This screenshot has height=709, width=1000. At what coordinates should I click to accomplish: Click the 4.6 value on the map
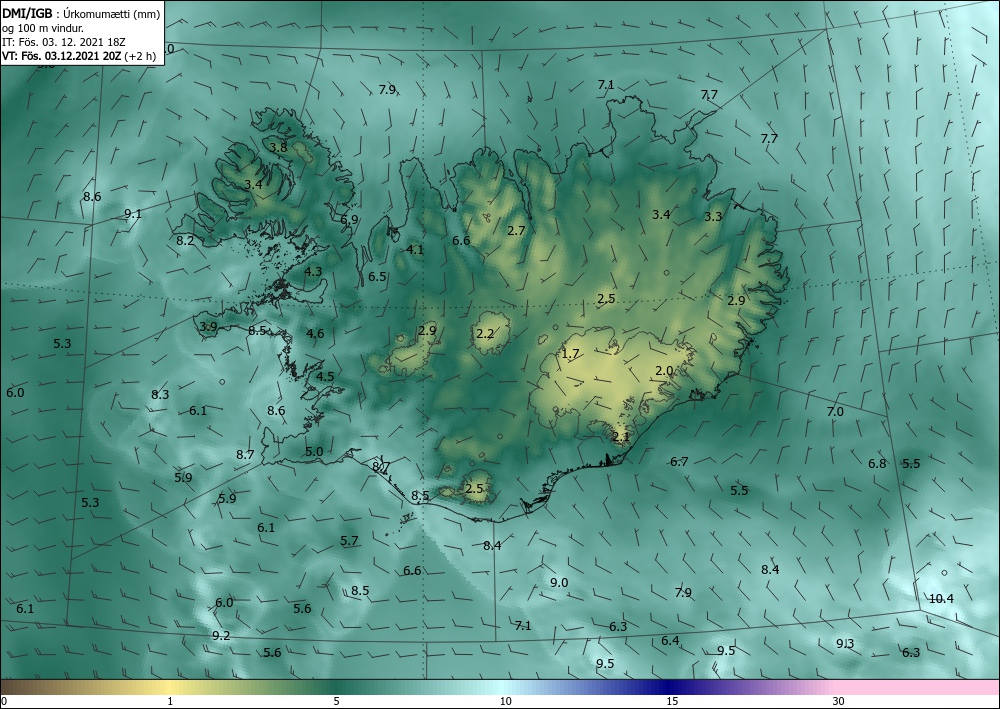[x=315, y=333]
